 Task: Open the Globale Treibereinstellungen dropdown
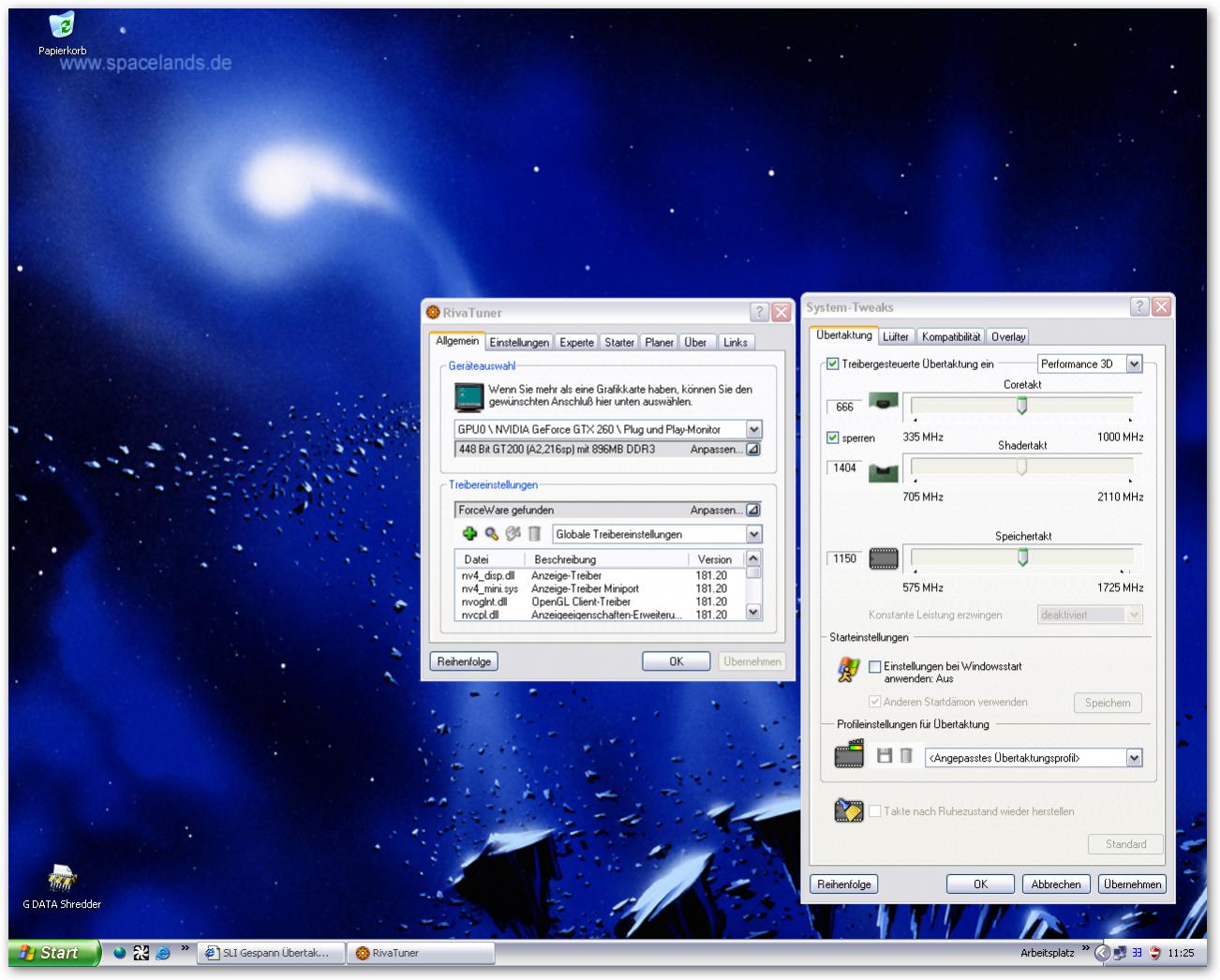point(754,534)
